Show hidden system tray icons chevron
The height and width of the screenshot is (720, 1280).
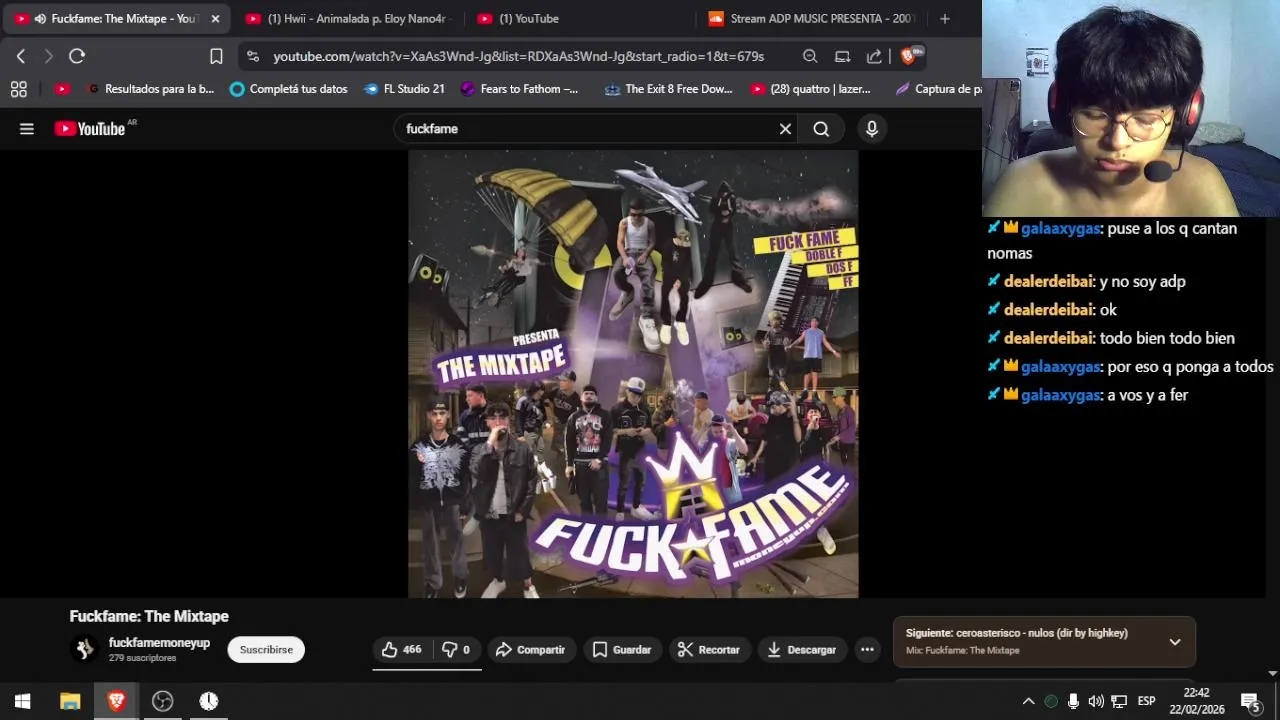pyautogui.click(x=1028, y=701)
